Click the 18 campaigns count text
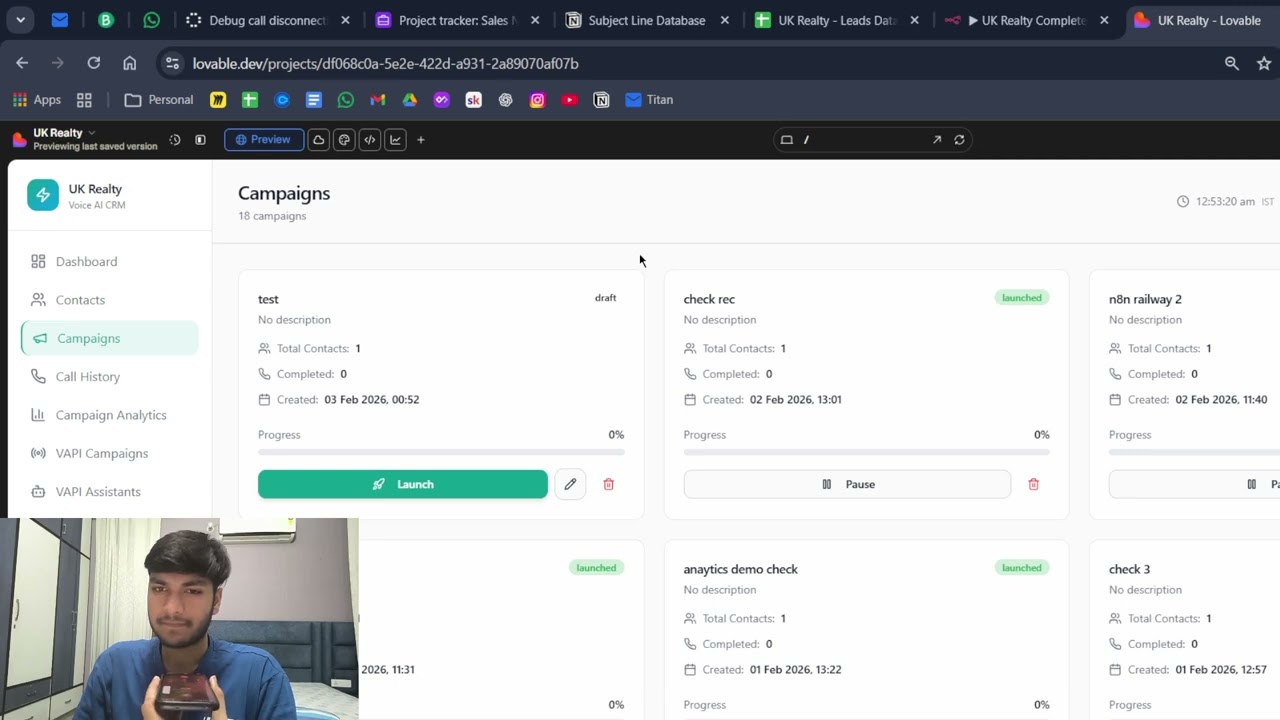Screen dimensions: 1280x720 272,216
